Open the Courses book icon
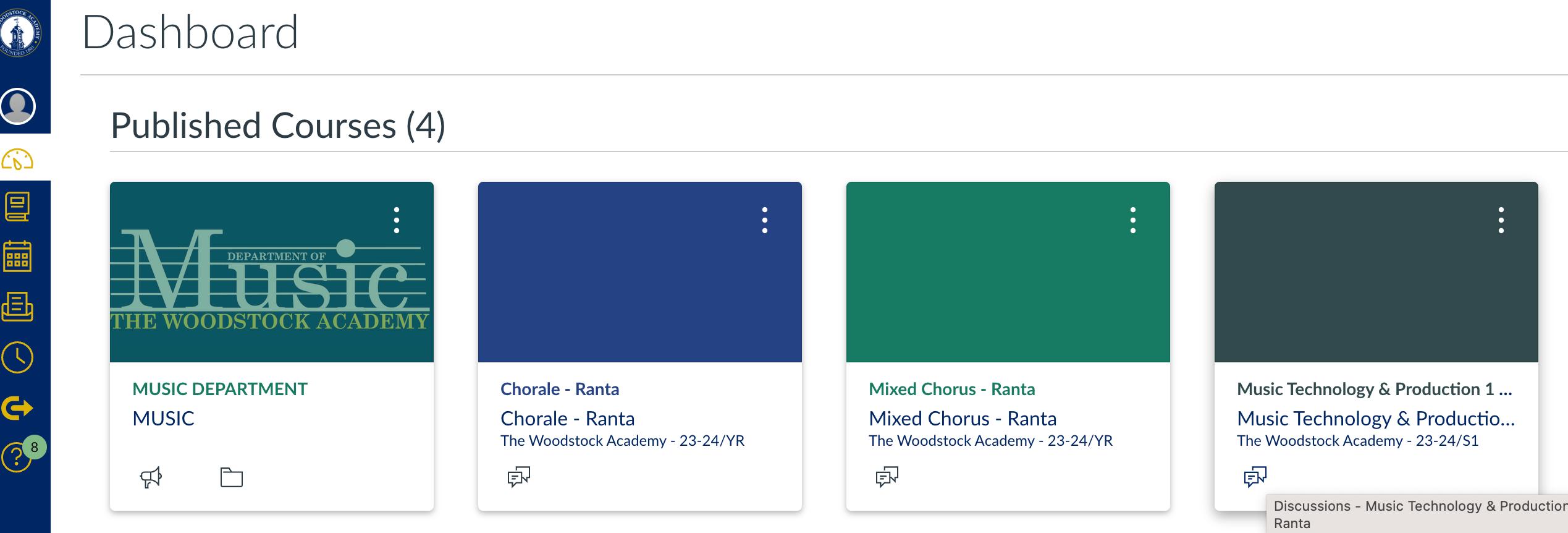Screen dimensions: 1568x533 (x=18, y=207)
